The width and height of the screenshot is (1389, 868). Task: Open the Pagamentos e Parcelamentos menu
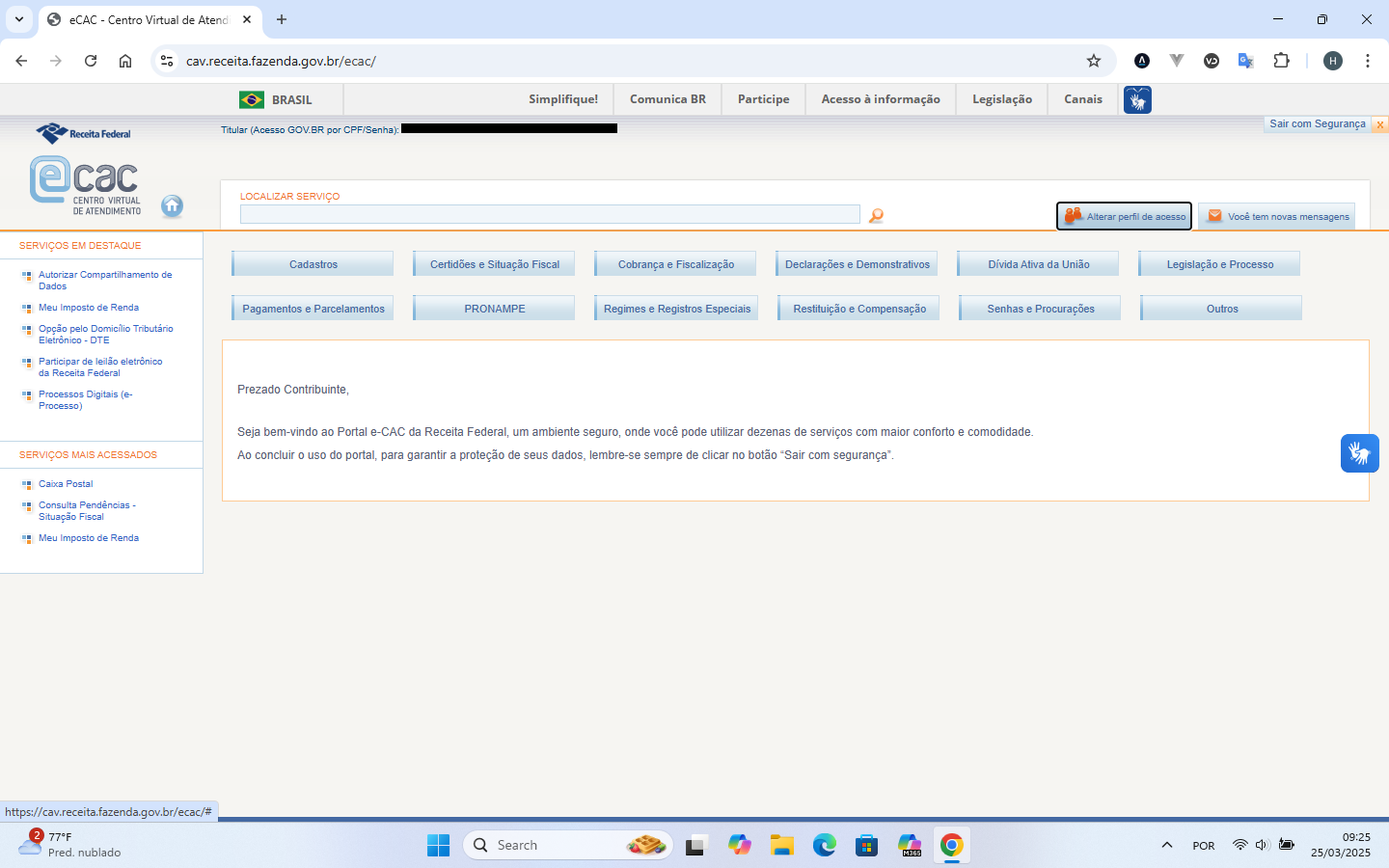pos(313,309)
